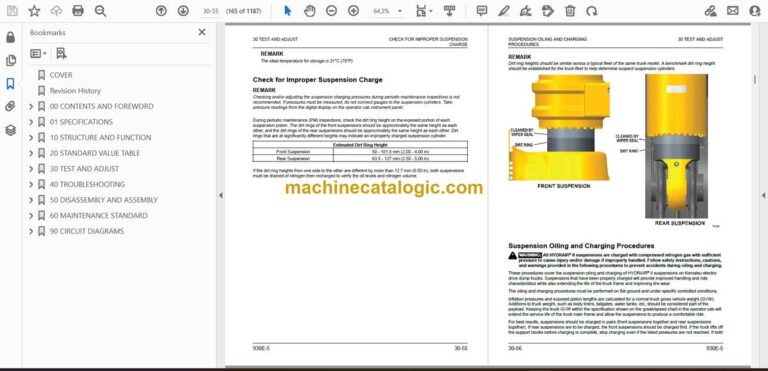The width and height of the screenshot is (768, 371).
Task: Choose the selection arrow tool
Action: [288, 11]
